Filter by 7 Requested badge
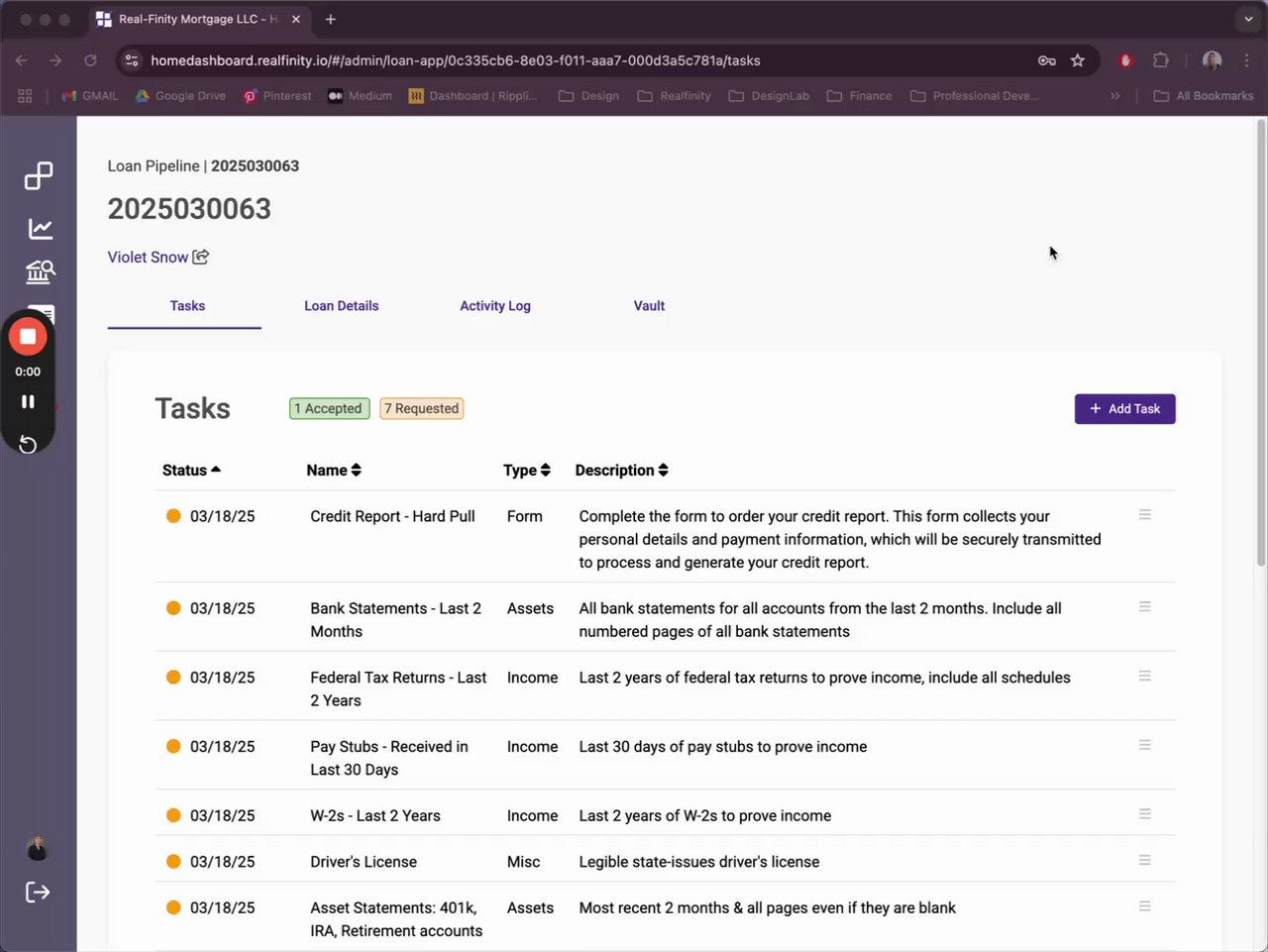Screen dimensions: 1268x952 pos(422,408)
